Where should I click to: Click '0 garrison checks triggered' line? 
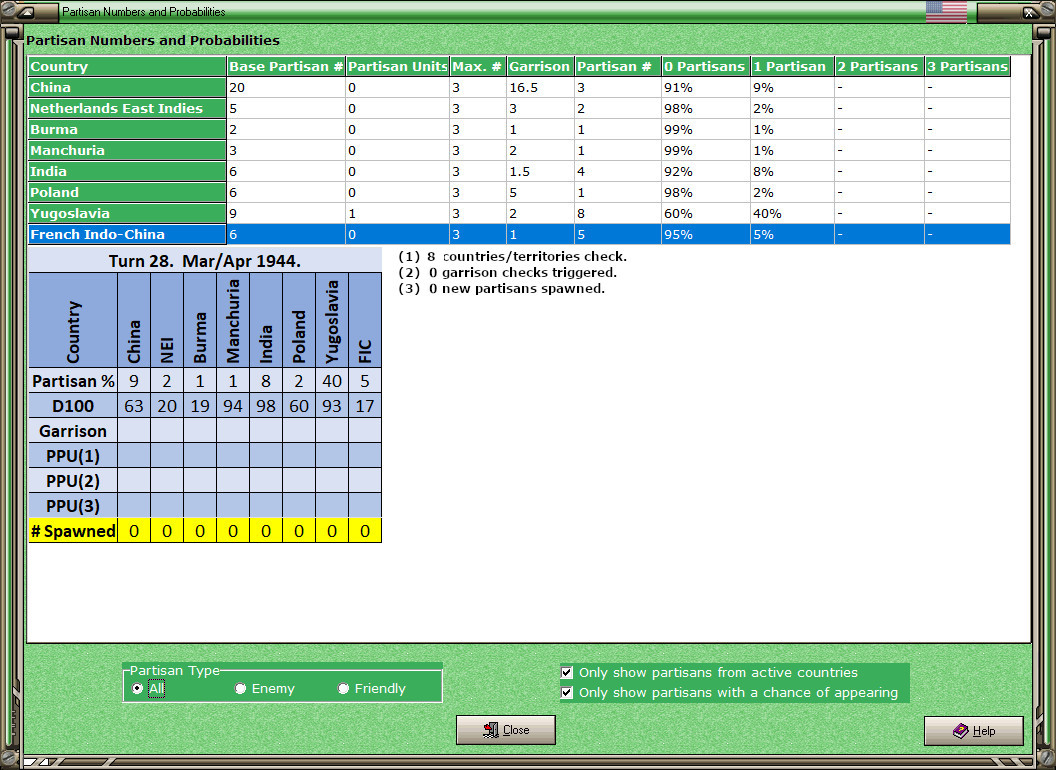tap(507, 273)
